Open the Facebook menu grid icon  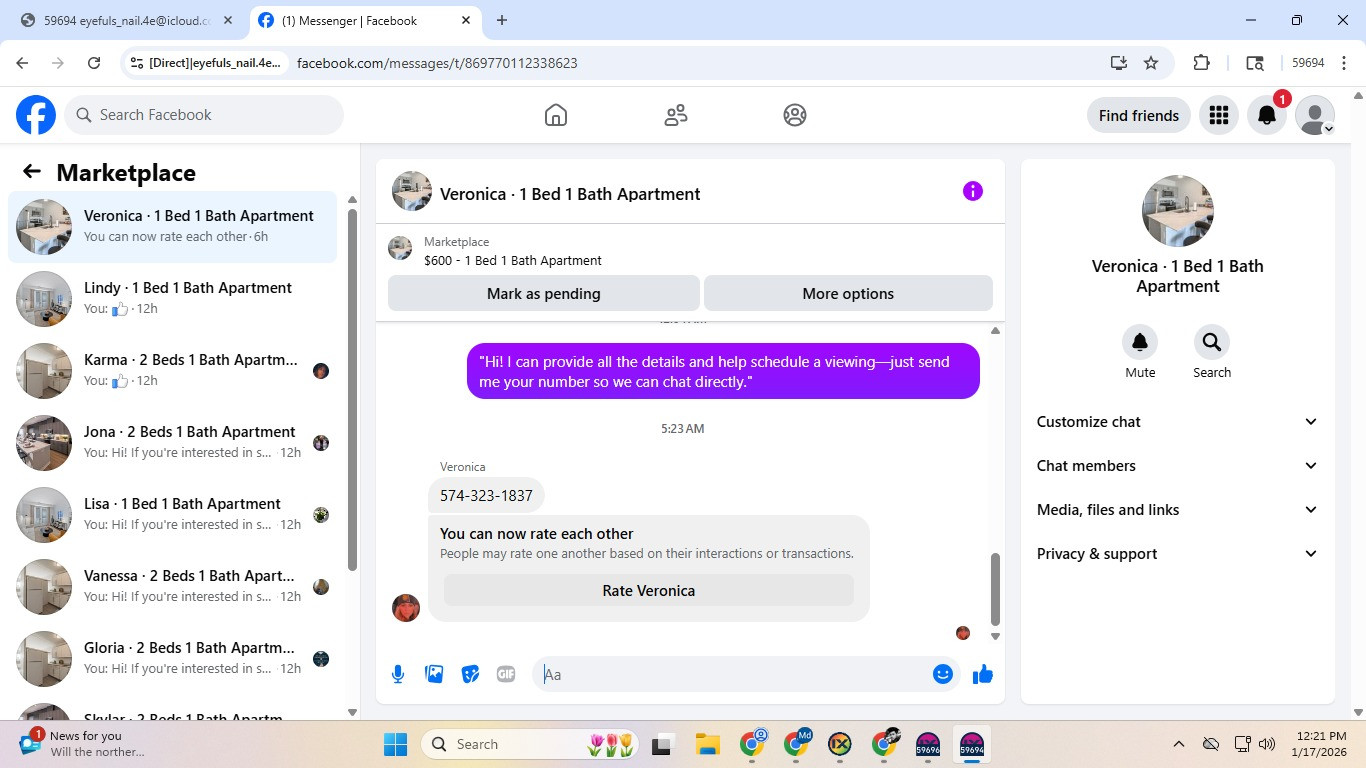pyautogui.click(x=1218, y=115)
